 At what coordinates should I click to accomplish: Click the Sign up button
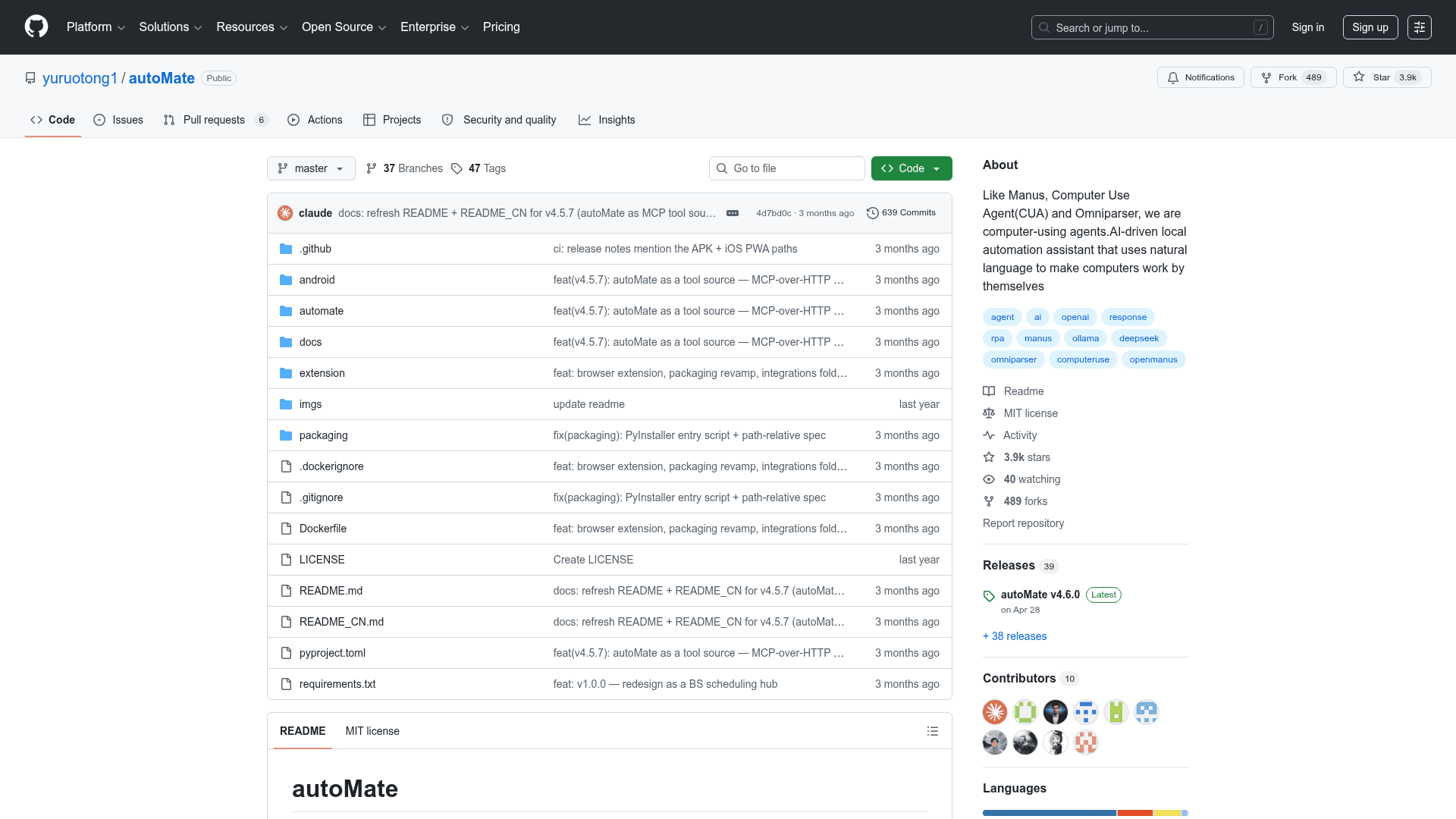click(1370, 27)
